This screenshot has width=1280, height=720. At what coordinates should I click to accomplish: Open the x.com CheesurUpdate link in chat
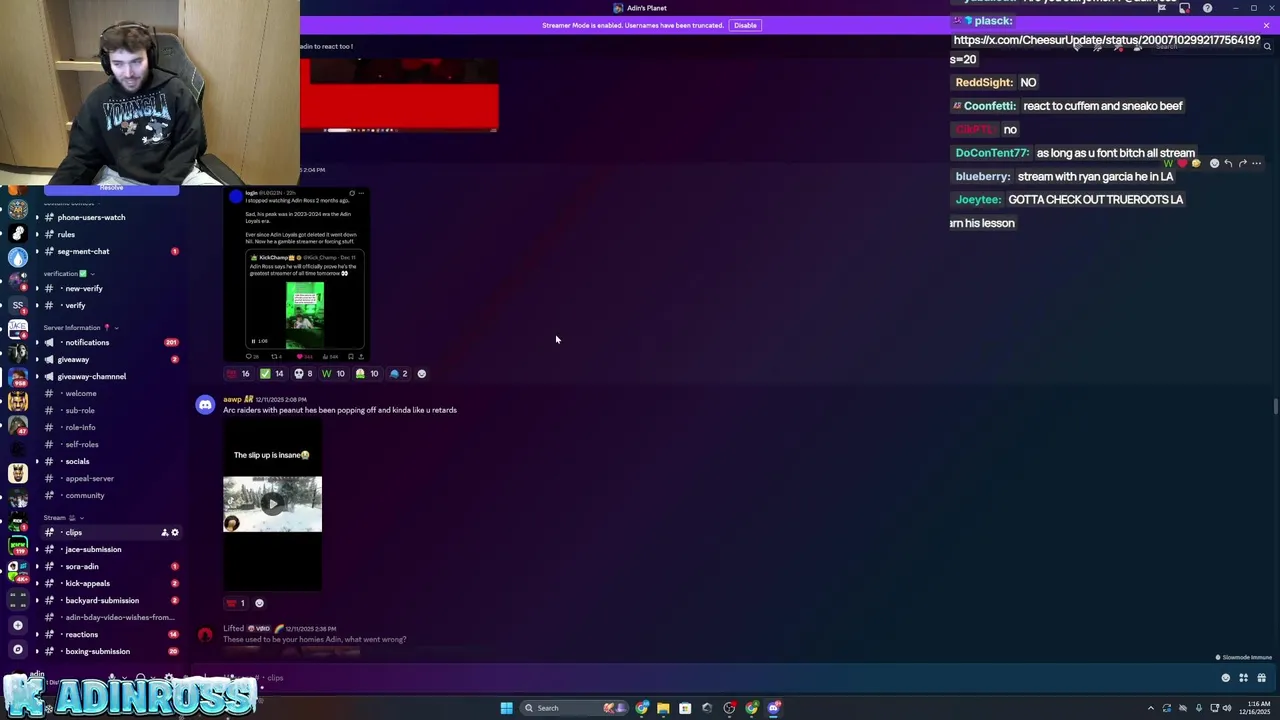point(1105,49)
